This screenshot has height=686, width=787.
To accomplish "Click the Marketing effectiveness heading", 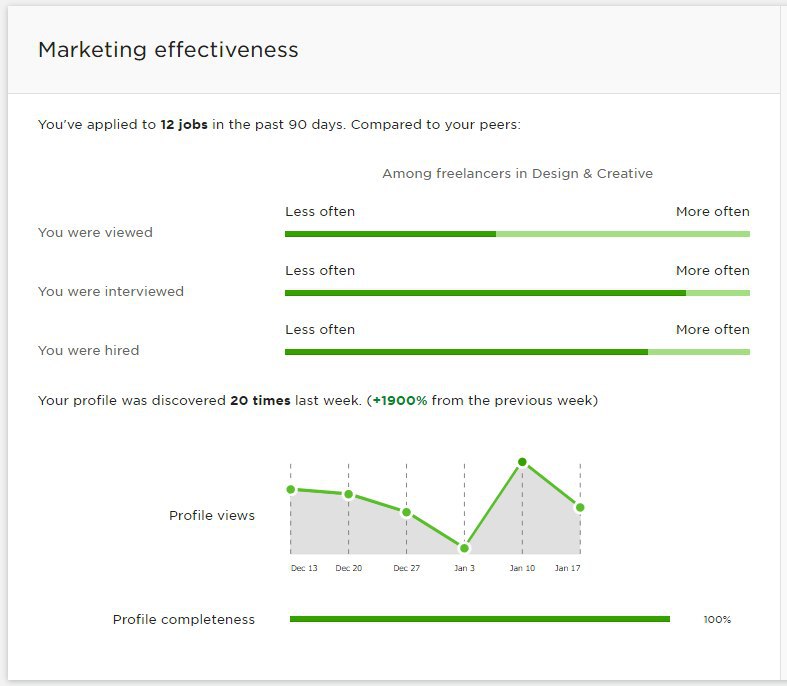I will click(168, 50).
